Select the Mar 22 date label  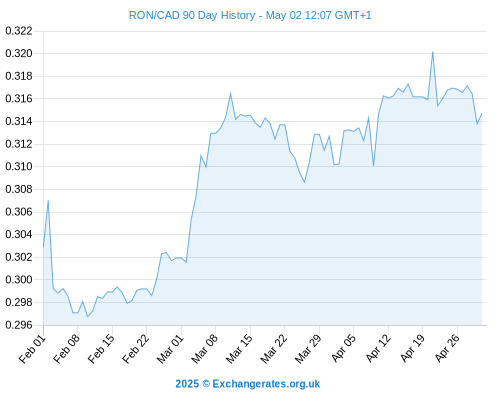pos(274,349)
